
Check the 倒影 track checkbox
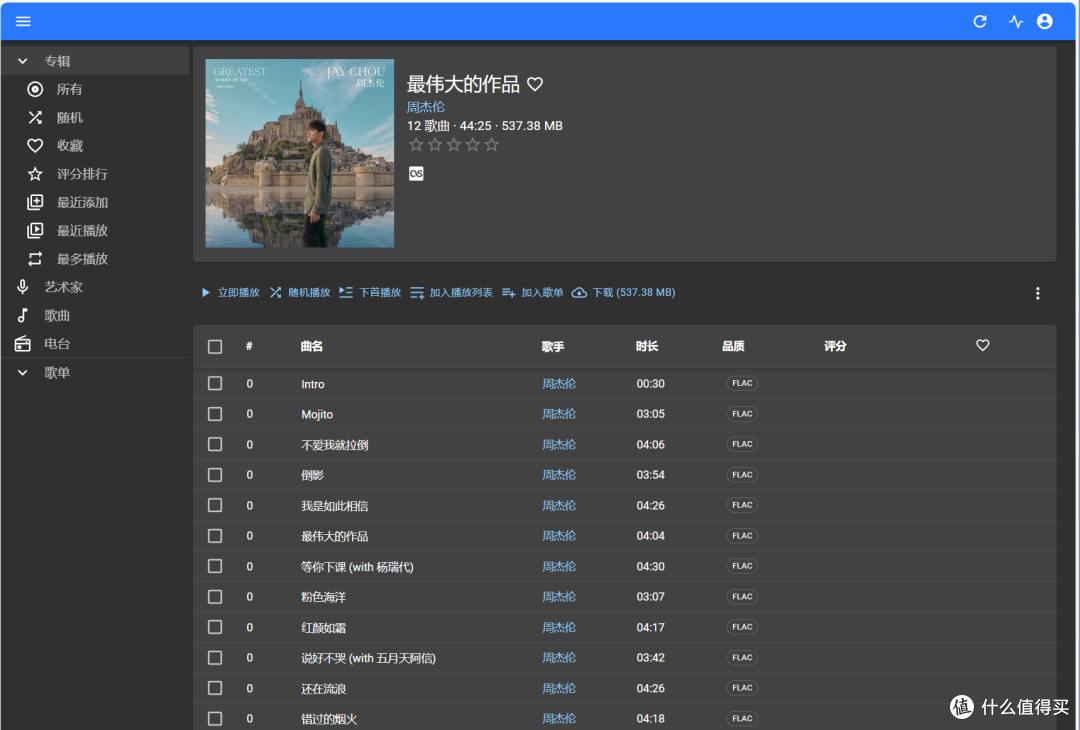pyautogui.click(x=215, y=474)
